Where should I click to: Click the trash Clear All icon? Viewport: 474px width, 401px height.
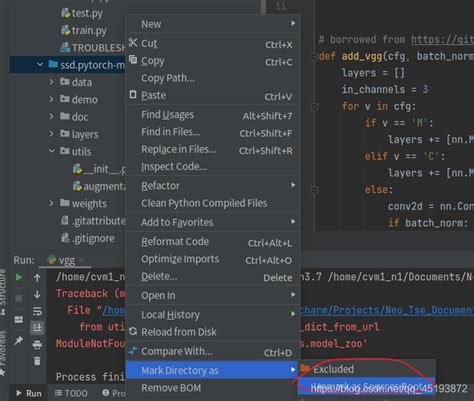point(37,361)
